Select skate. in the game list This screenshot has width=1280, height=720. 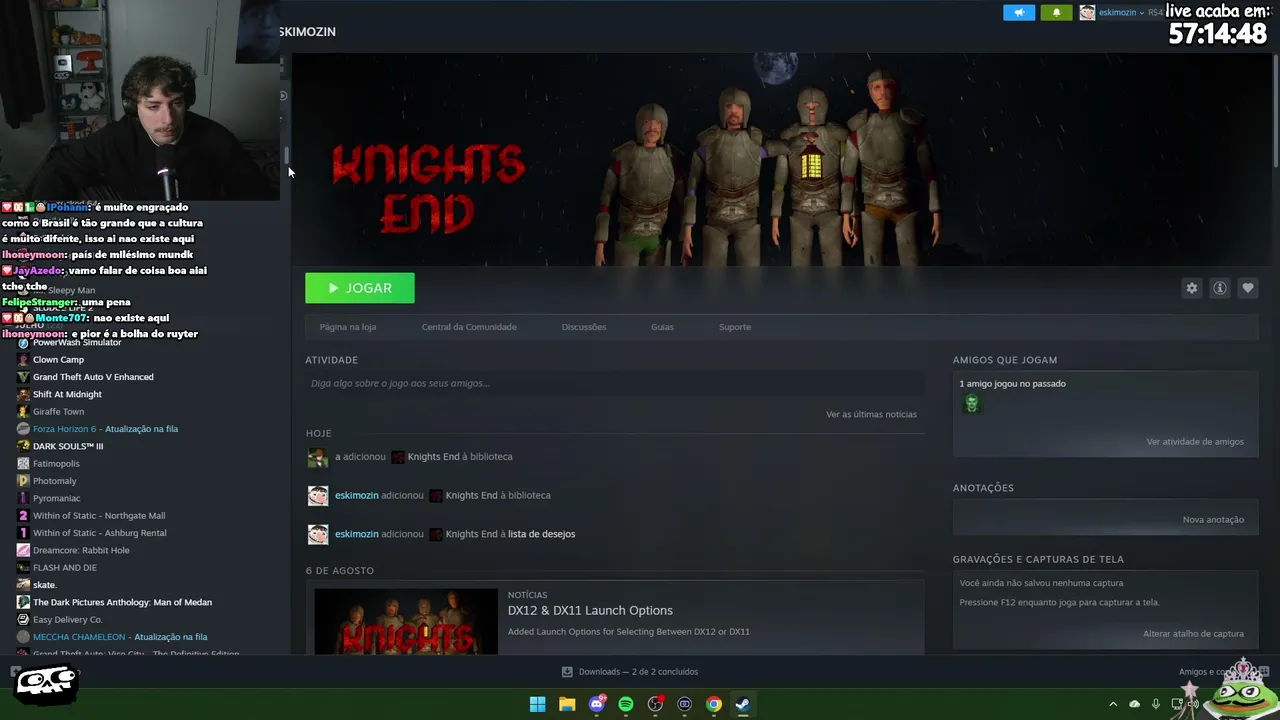pyautogui.click(x=44, y=585)
